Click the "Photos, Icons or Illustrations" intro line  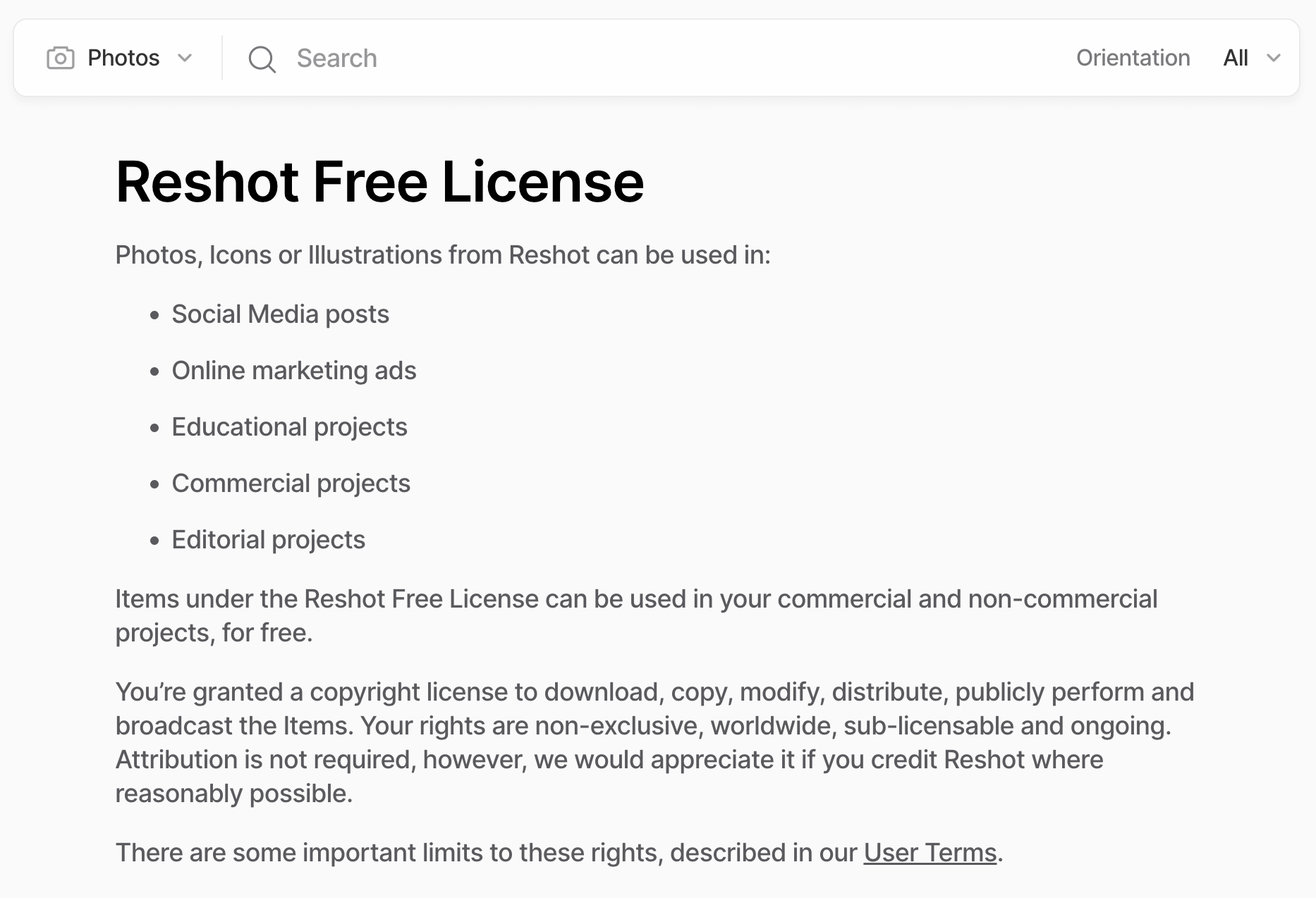pyautogui.click(x=443, y=255)
